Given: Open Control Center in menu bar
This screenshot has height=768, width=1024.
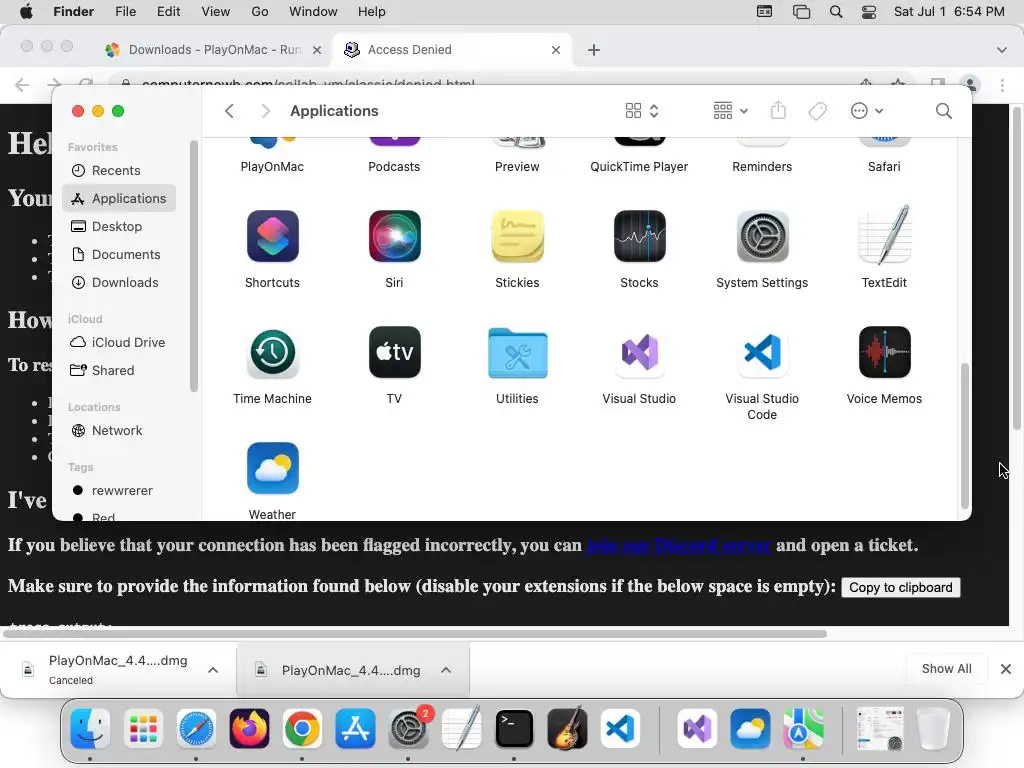Looking at the screenshot, I should coord(869,12).
